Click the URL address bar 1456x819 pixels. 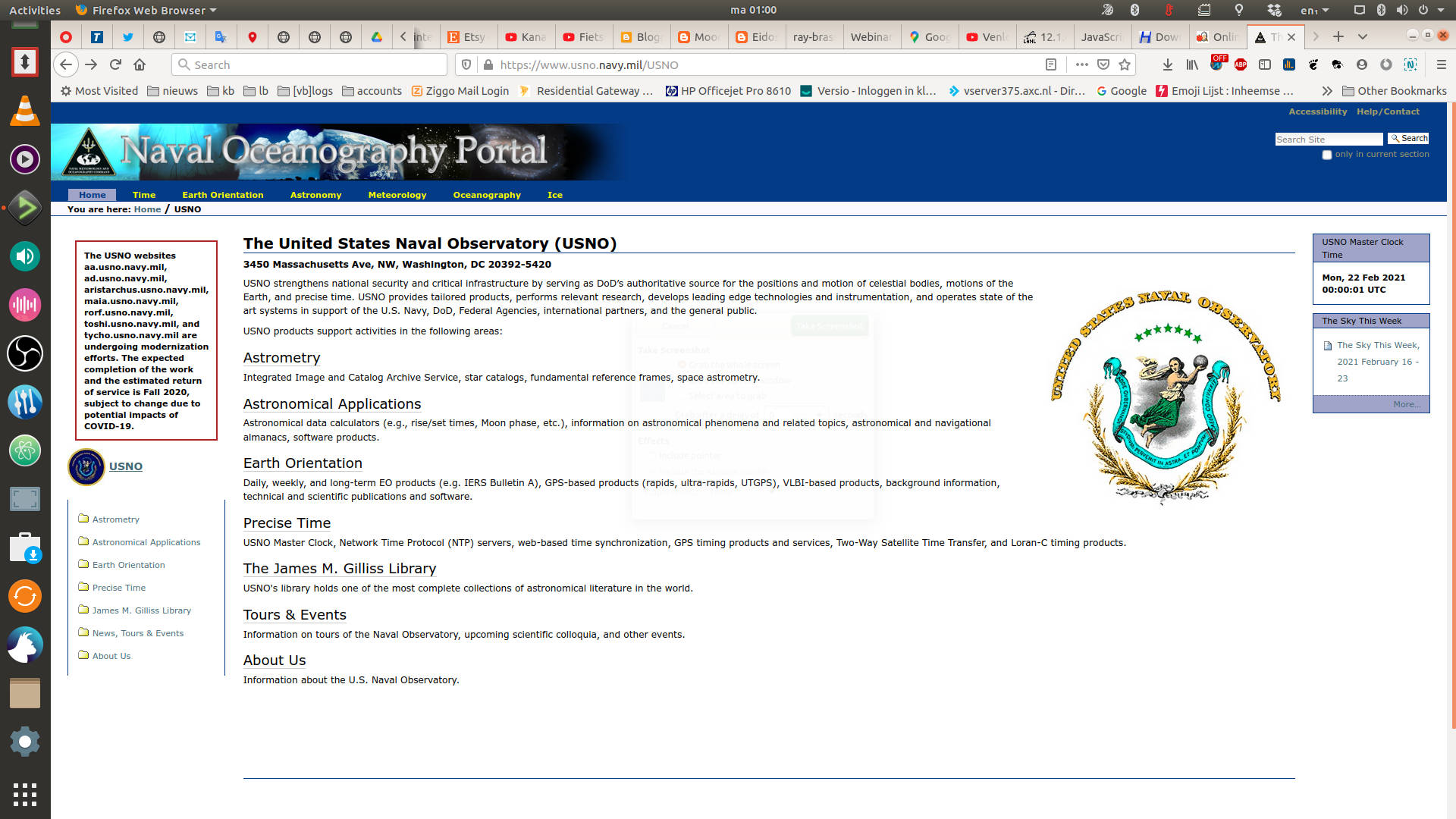point(766,64)
